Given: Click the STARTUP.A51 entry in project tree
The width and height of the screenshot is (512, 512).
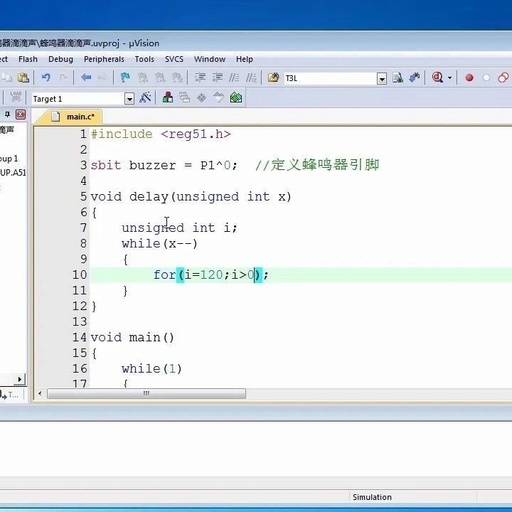Looking at the screenshot, I should 13,173.
